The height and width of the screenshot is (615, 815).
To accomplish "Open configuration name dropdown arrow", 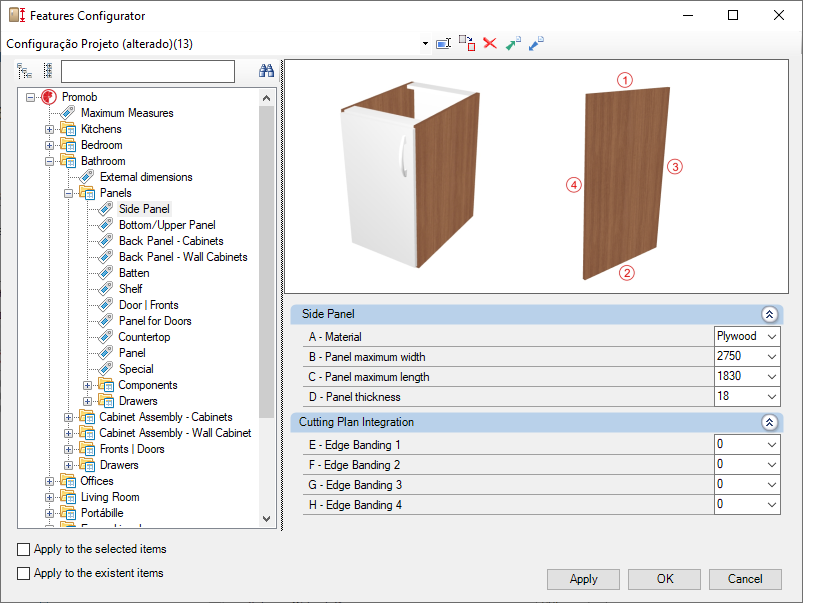I will [425, 44].
